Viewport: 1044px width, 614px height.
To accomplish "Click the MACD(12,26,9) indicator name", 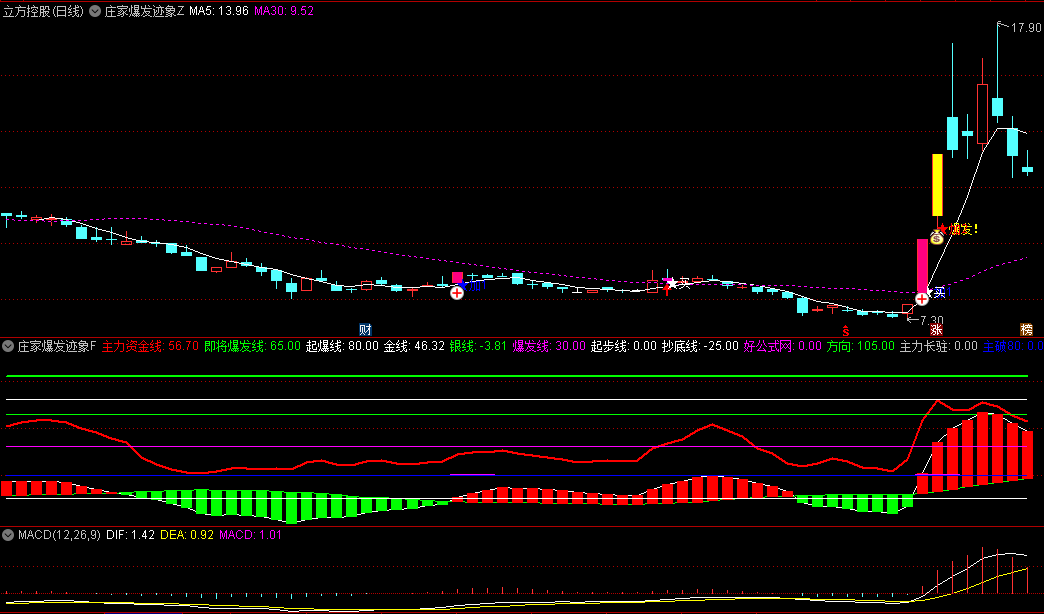I will tap(59, 535).
